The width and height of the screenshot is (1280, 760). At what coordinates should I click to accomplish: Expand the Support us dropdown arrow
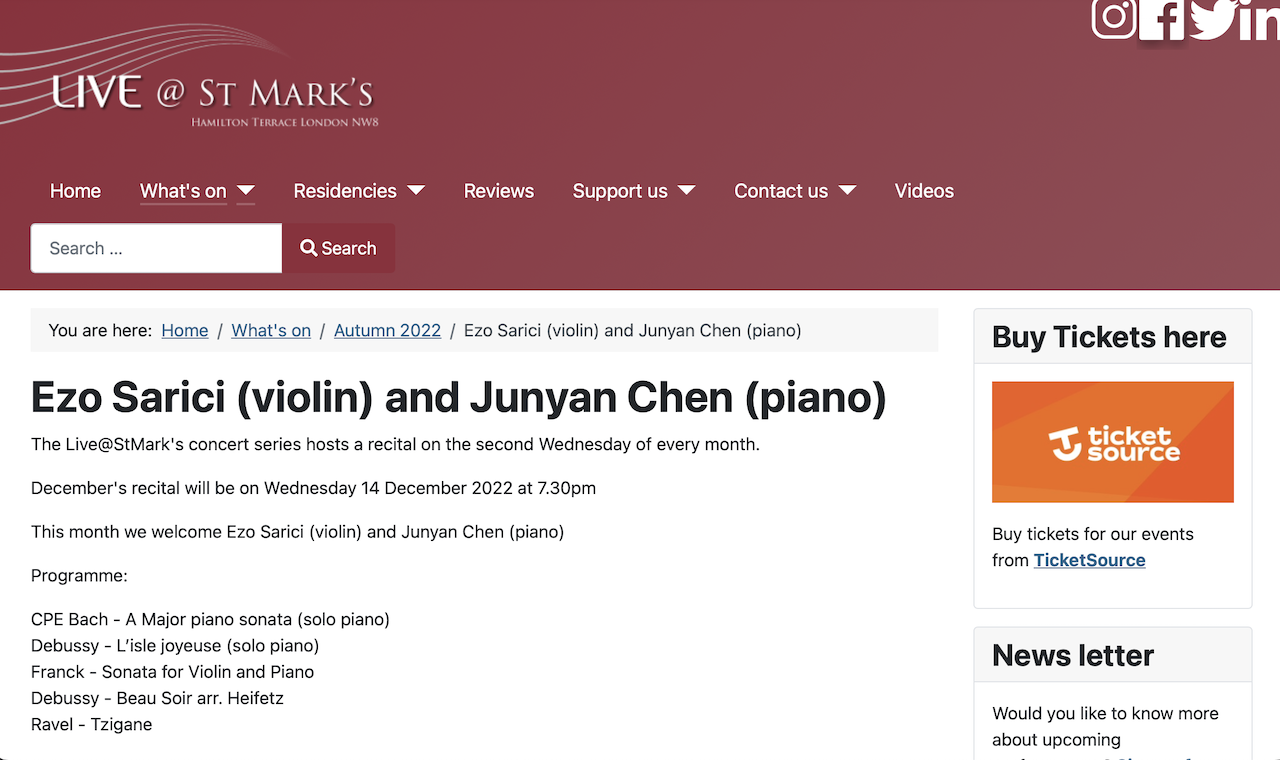(687, 191)
